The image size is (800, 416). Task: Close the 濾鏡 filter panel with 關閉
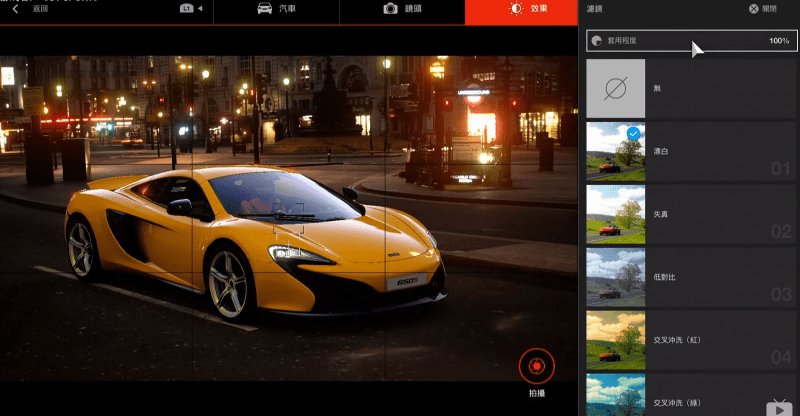763,9
